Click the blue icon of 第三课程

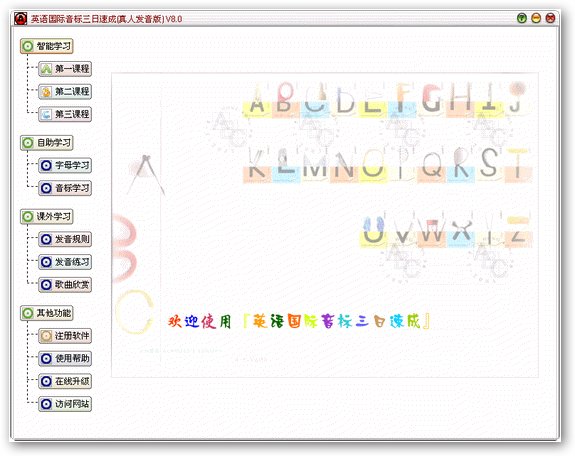(x=46, y=114)
